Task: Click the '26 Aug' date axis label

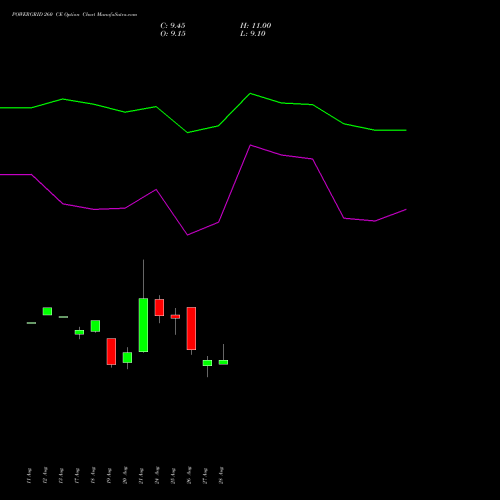Action: pyautogui.click(x=189, y=475)
